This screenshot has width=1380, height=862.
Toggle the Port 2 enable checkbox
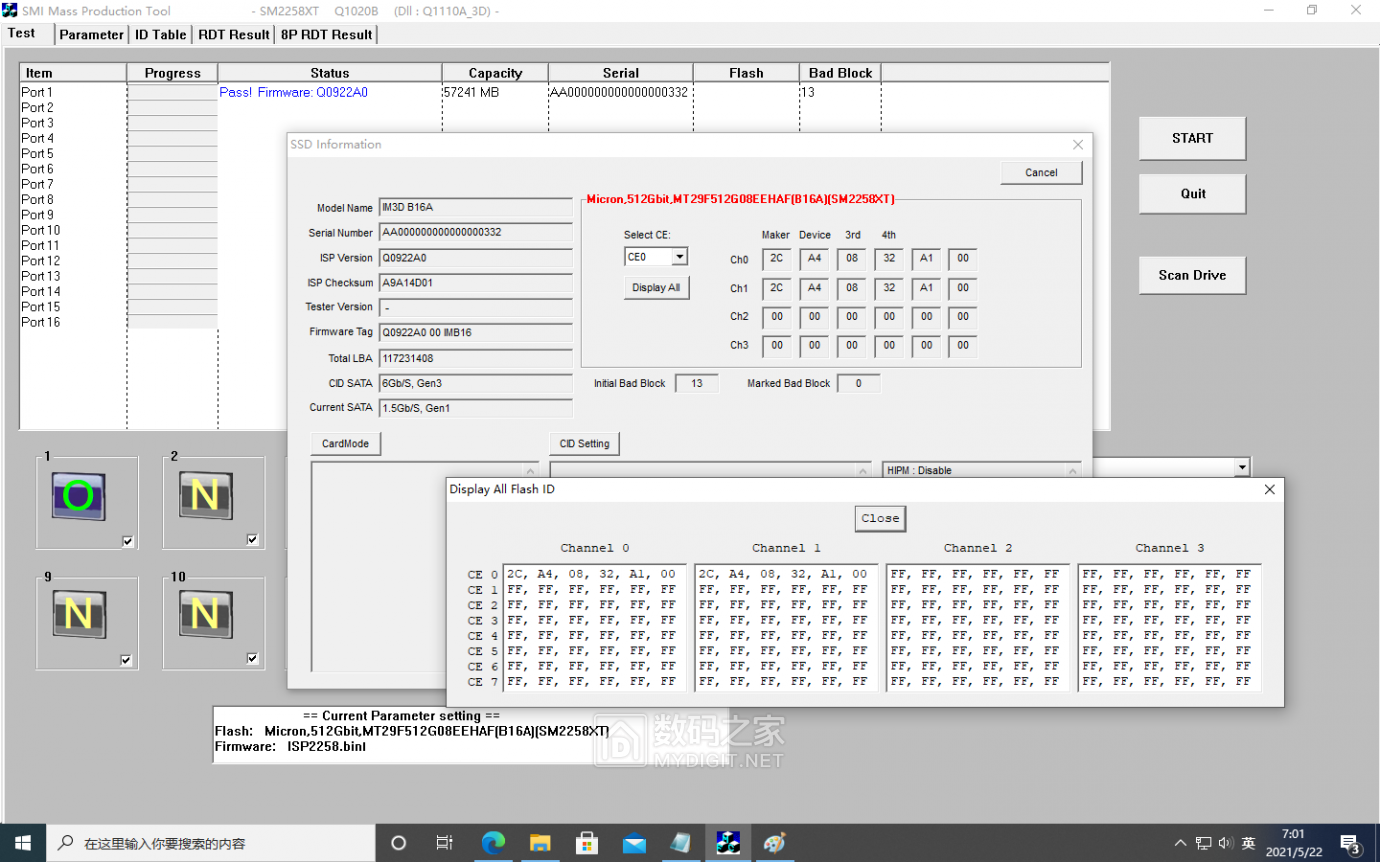point(252,540)
